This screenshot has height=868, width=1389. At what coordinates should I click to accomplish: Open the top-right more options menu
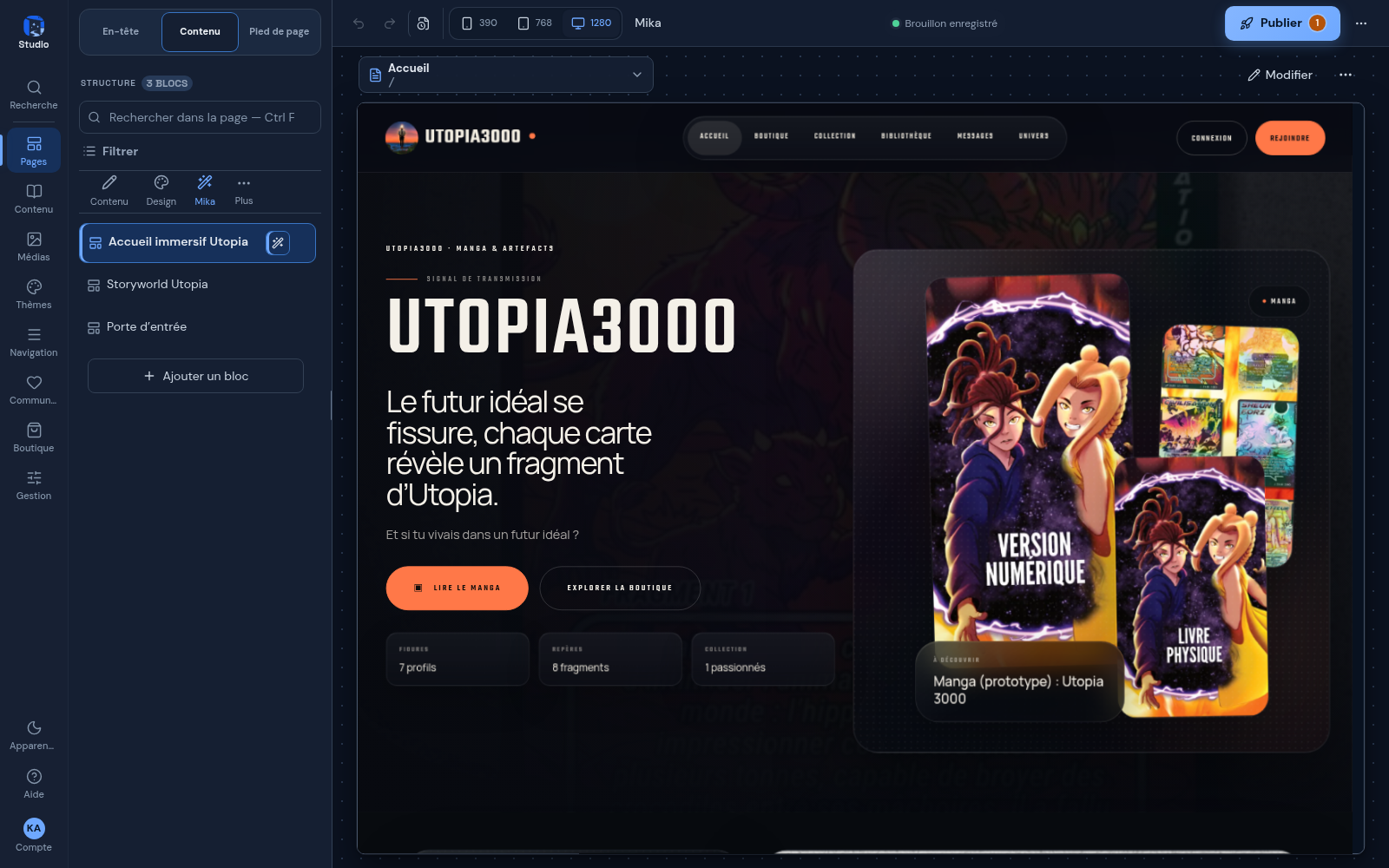[1361, 23]
